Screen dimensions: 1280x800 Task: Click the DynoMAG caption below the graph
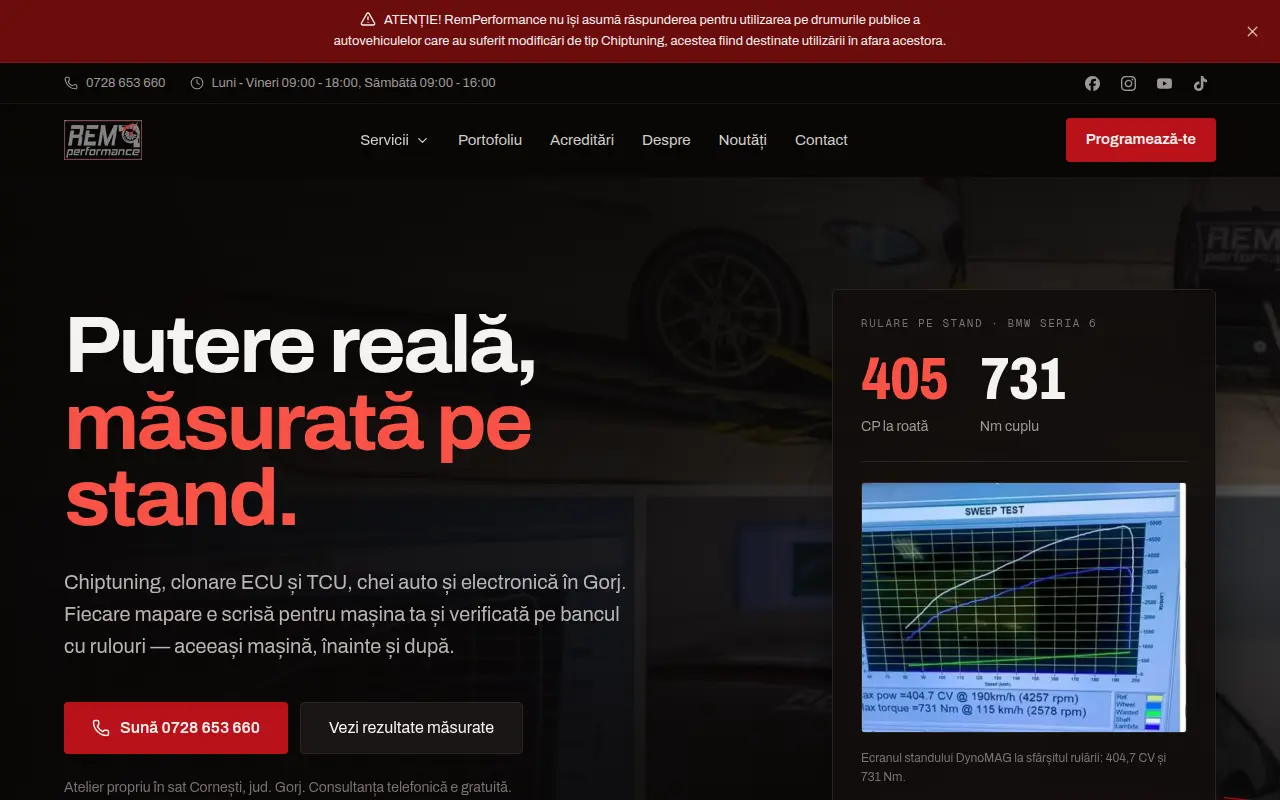click(x=1014, y=767)
